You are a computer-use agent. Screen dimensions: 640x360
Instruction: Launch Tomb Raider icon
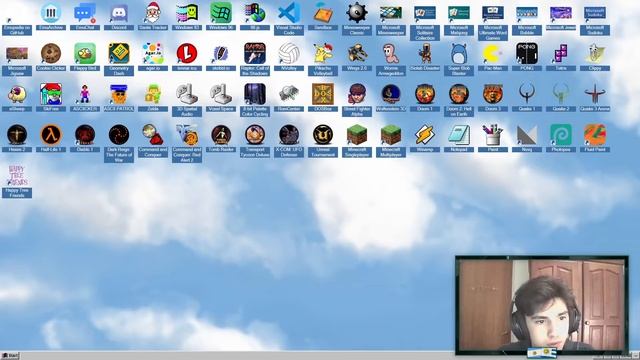221,135
